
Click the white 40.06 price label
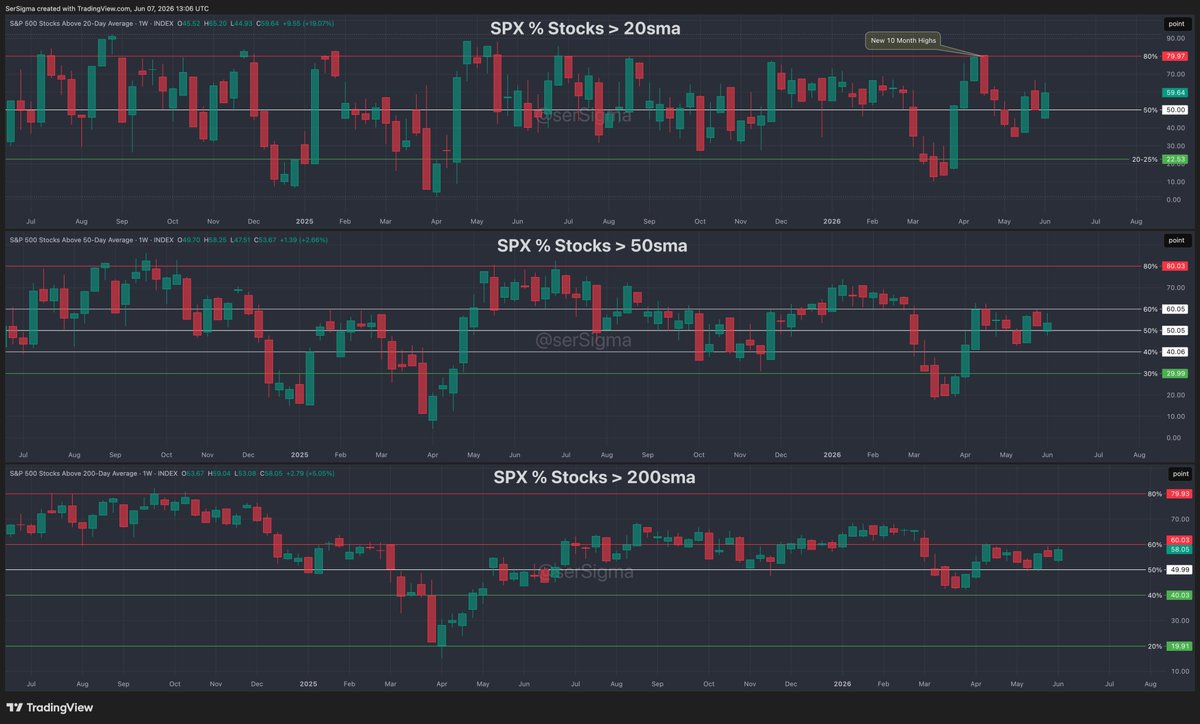1174,352
